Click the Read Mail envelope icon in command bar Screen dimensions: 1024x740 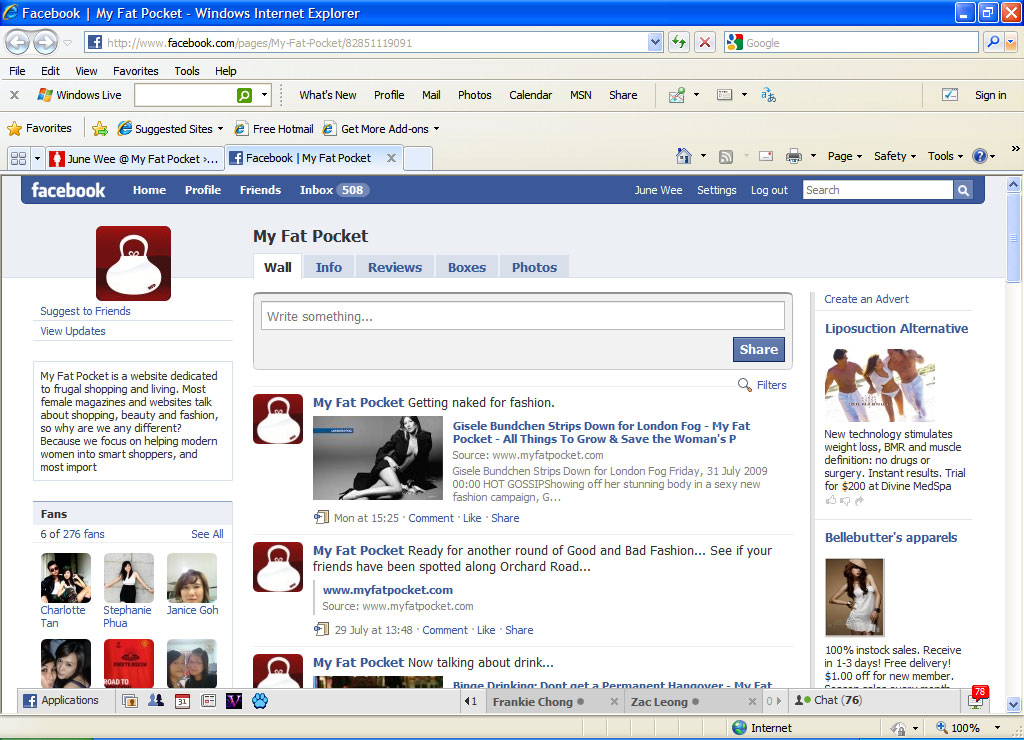click(766, 156)
